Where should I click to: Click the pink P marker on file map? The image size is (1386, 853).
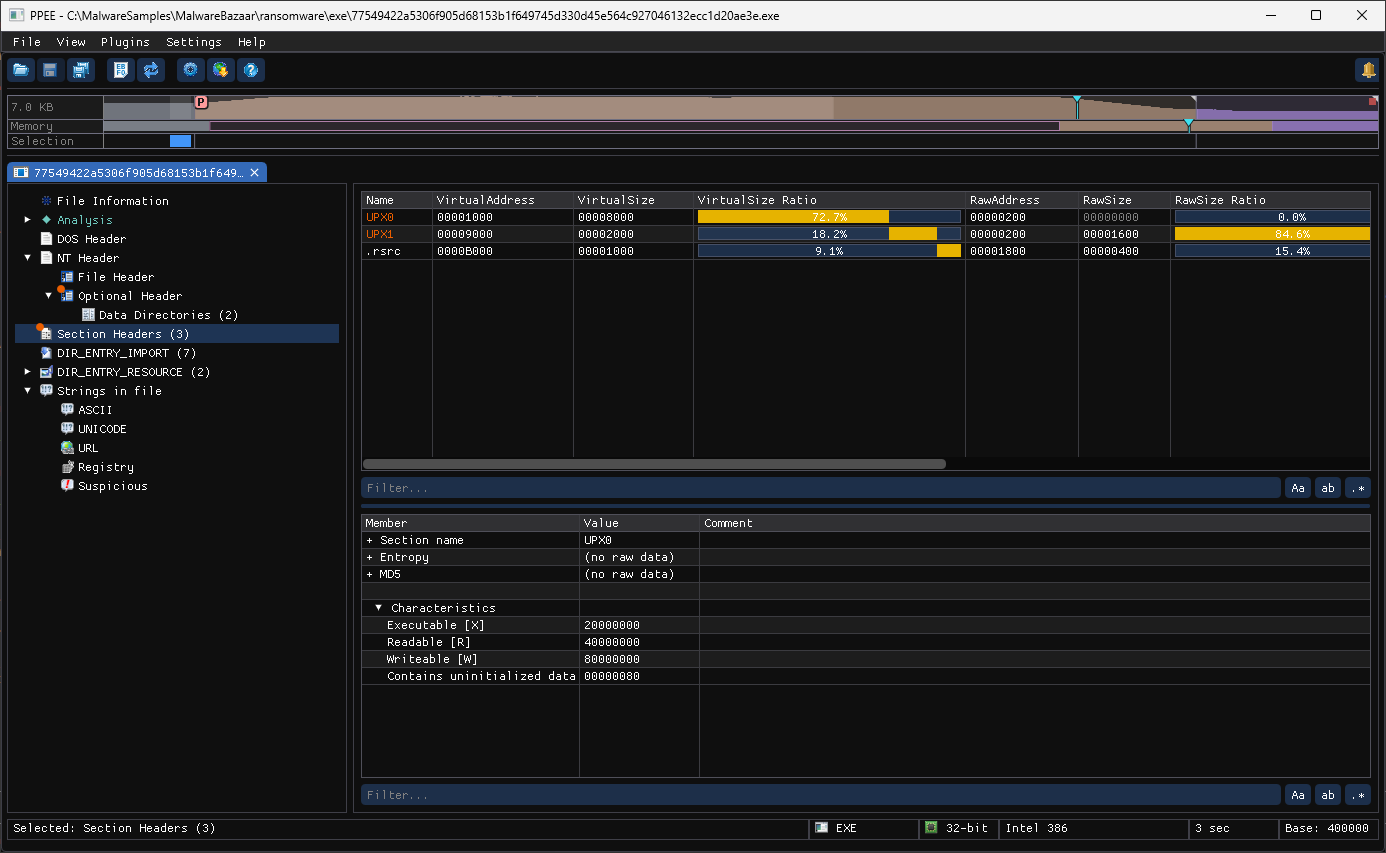[x=201, y=102]
